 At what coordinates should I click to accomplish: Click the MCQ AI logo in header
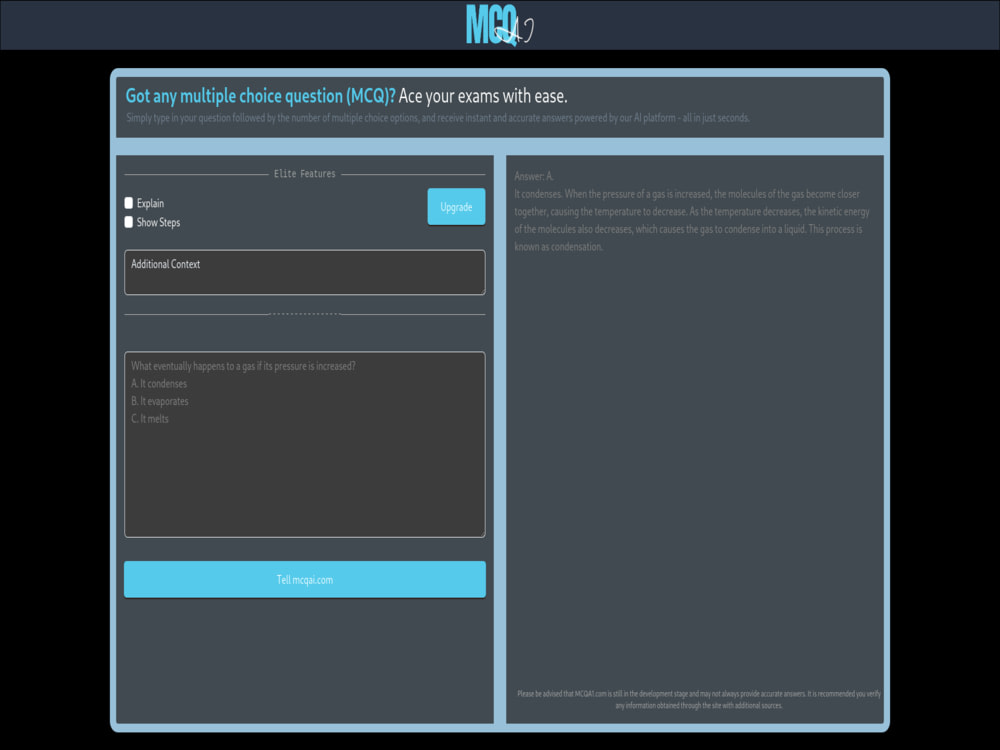499,25
